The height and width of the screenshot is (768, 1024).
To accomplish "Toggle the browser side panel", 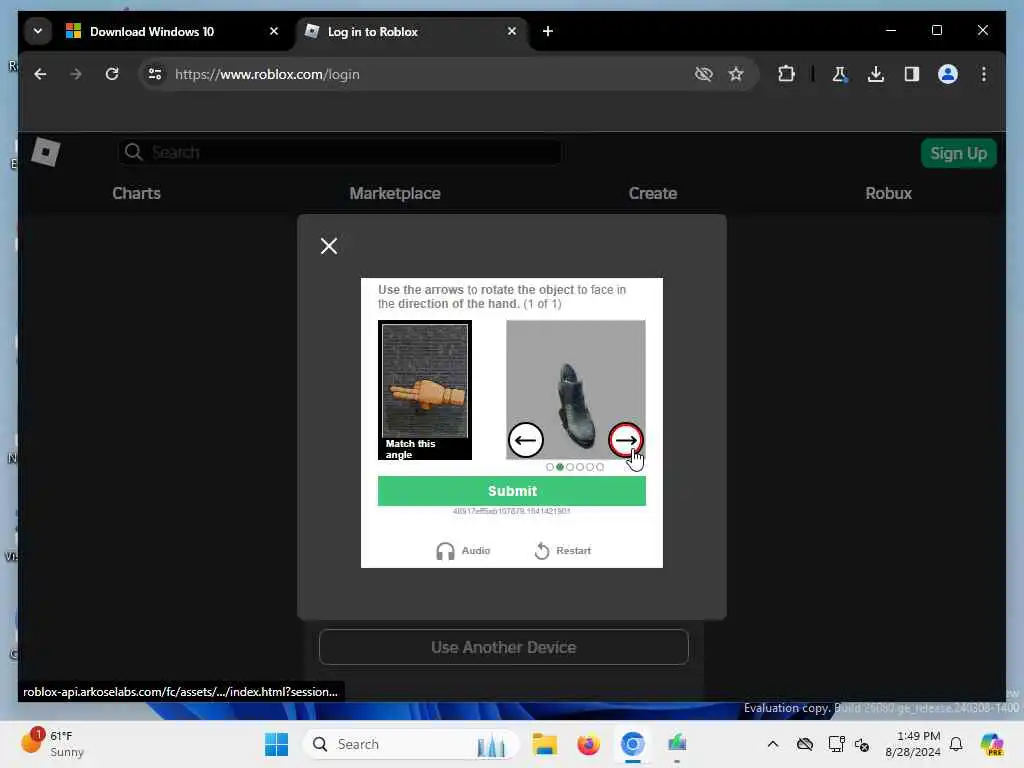I will click(x=912, y=74).
